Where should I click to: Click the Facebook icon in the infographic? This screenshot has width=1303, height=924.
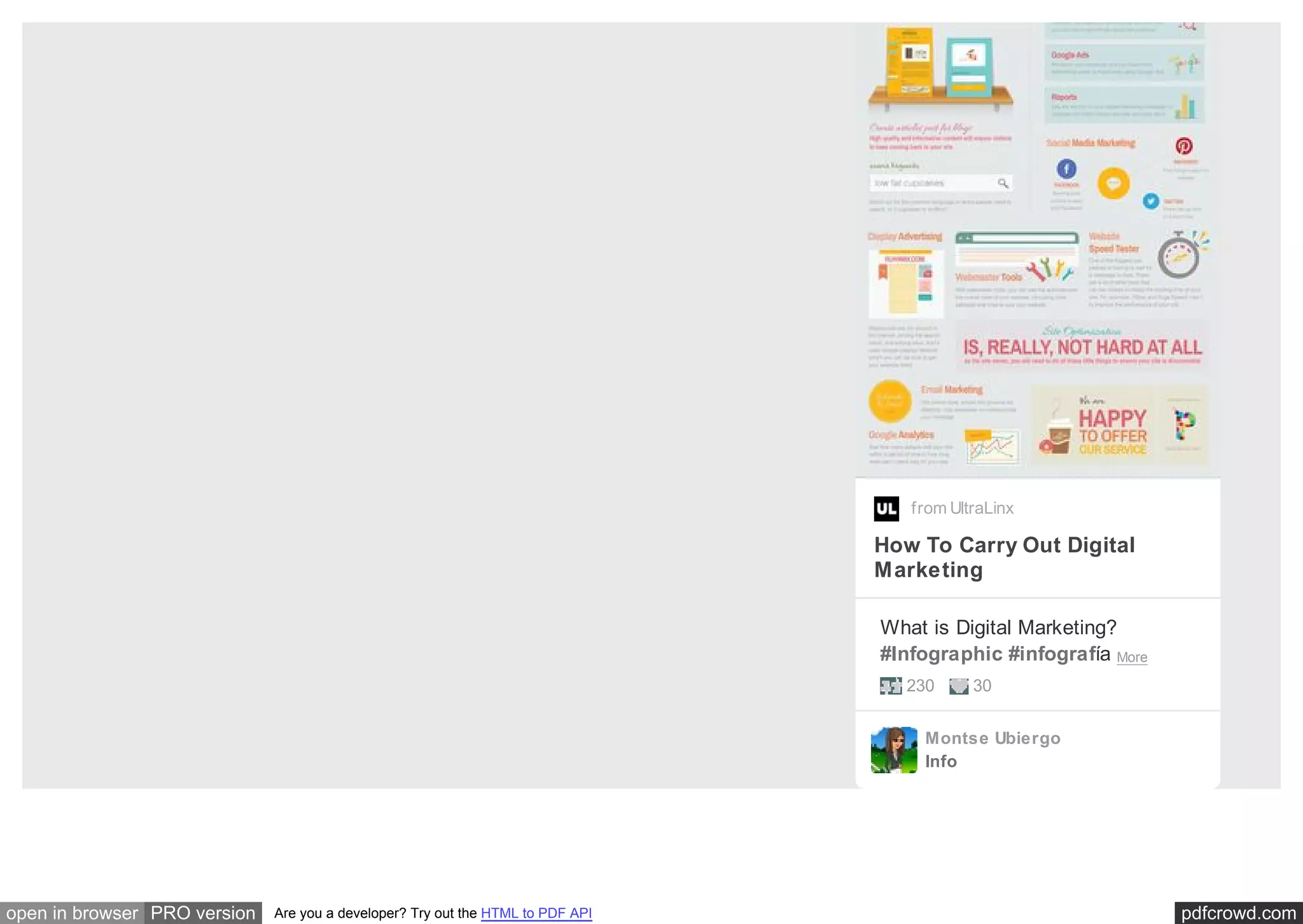tap(1066, 169)
